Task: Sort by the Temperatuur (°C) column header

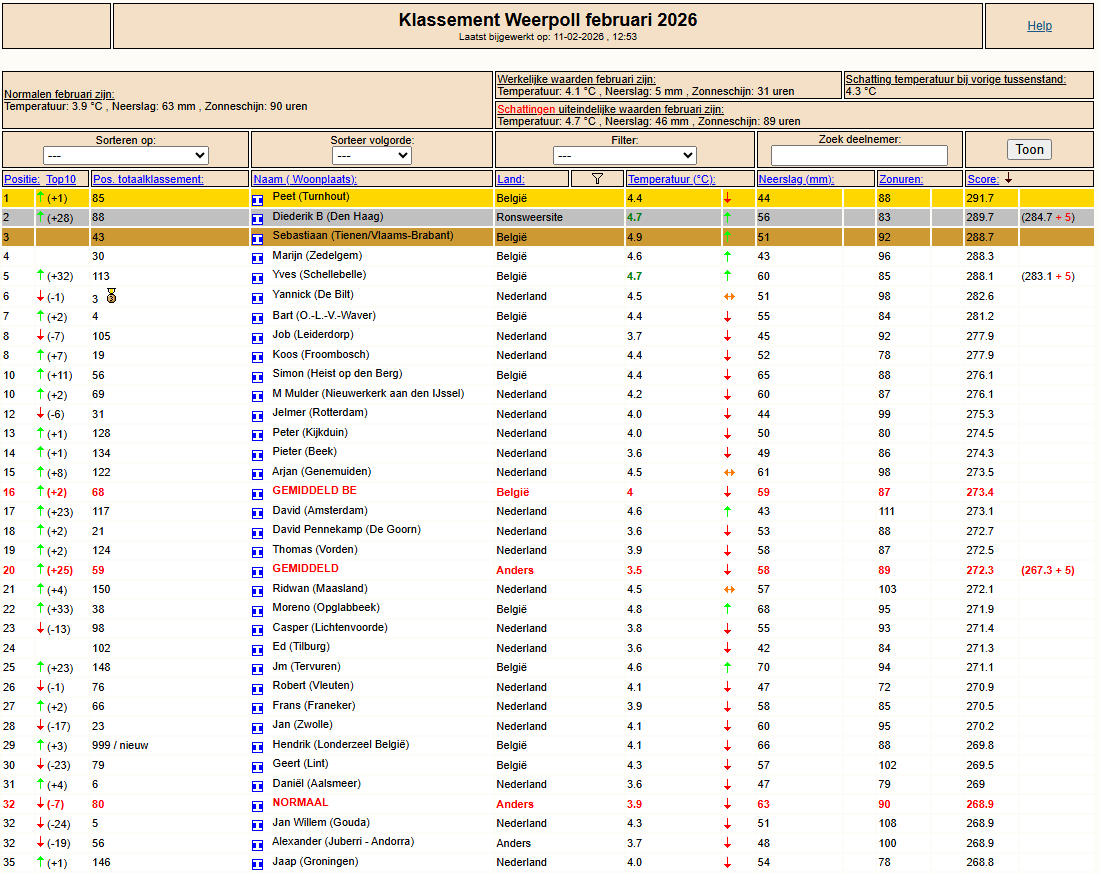Action: click(x=671, y=180)
